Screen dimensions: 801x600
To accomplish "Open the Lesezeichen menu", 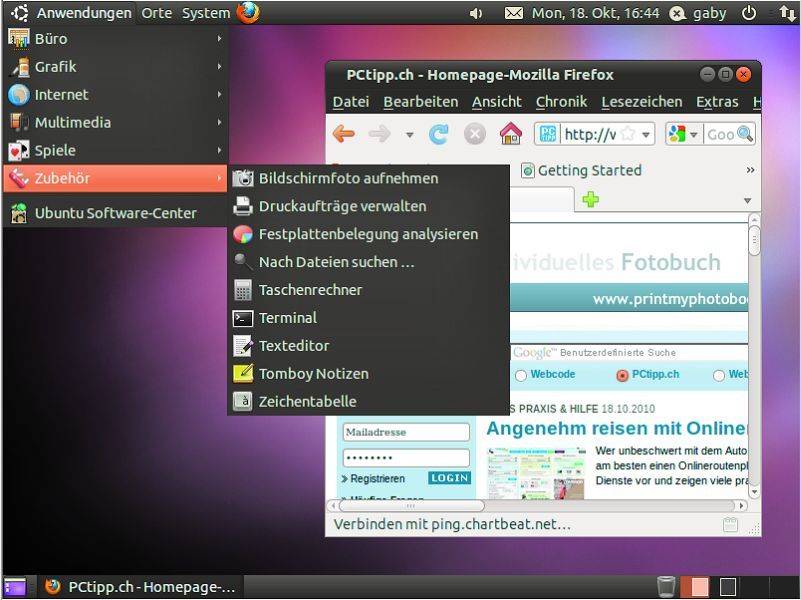I will point(642,102).
